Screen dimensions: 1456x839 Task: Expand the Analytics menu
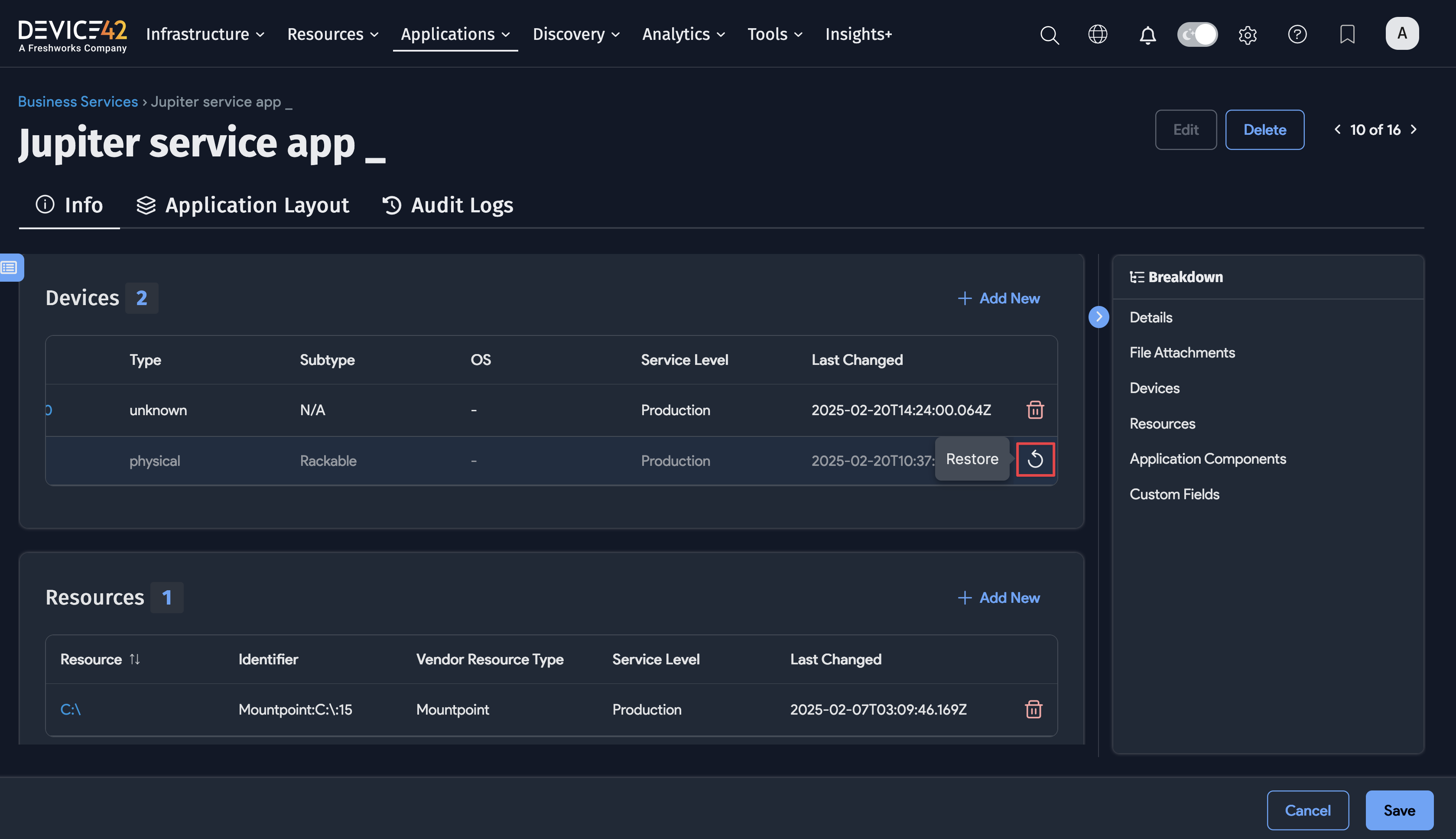(683, 34)
